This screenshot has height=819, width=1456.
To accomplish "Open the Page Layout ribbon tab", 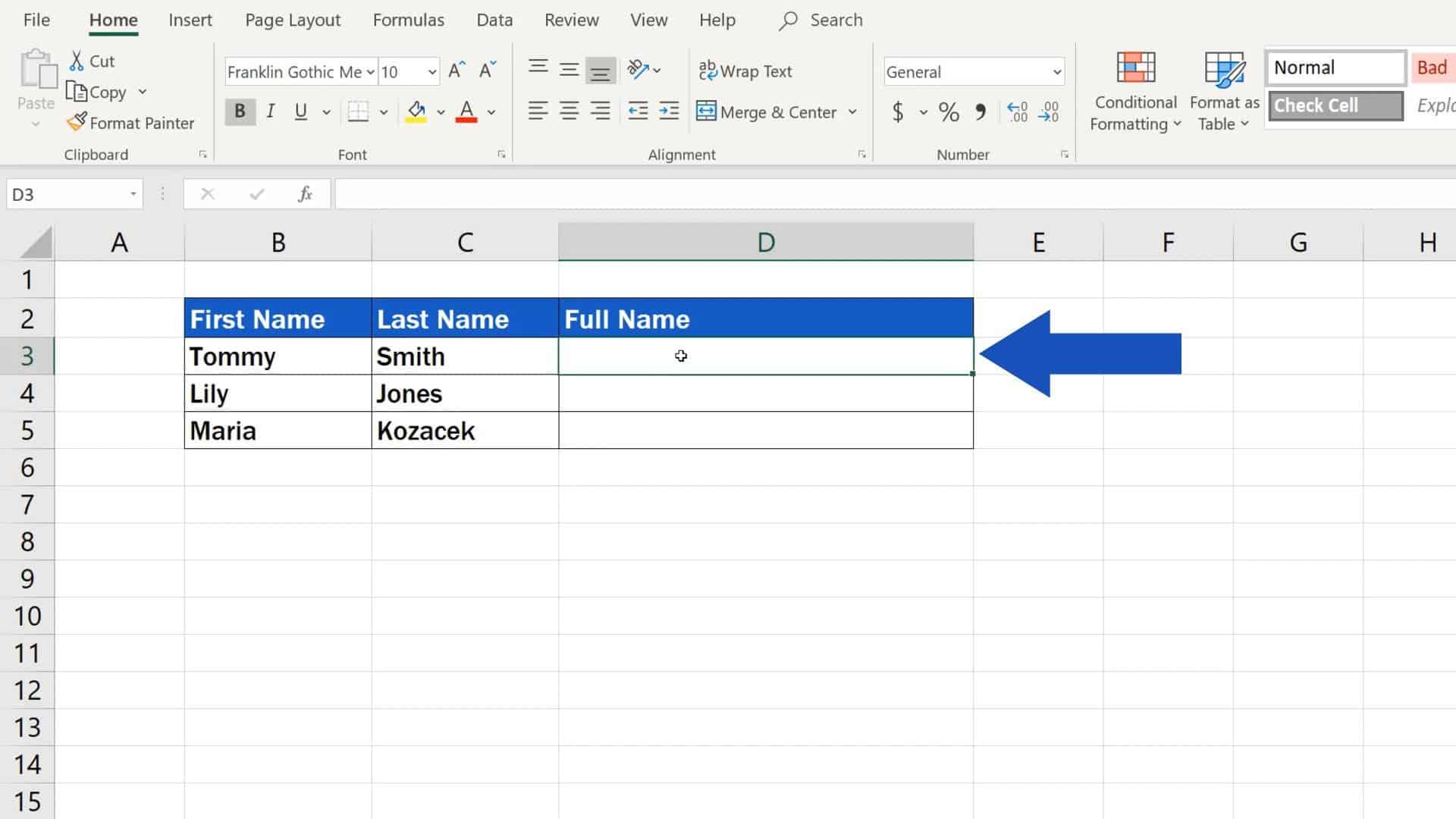I will (x=293, y=19).
